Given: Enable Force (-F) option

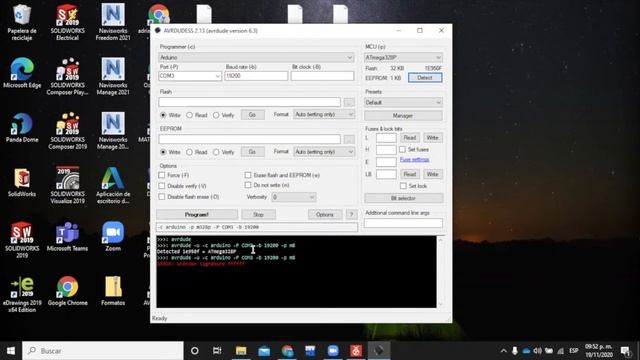Looking at the screenshot, I should pos(162,175).
